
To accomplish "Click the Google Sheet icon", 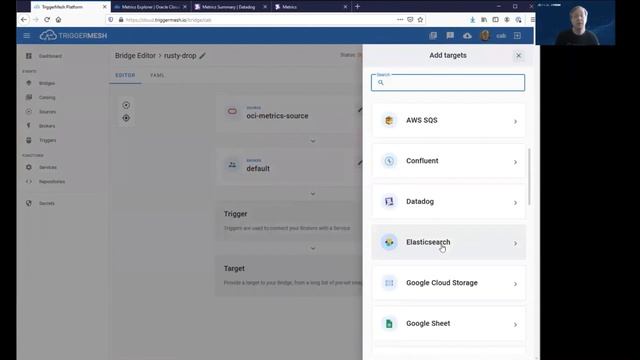I will click(389, 323).
